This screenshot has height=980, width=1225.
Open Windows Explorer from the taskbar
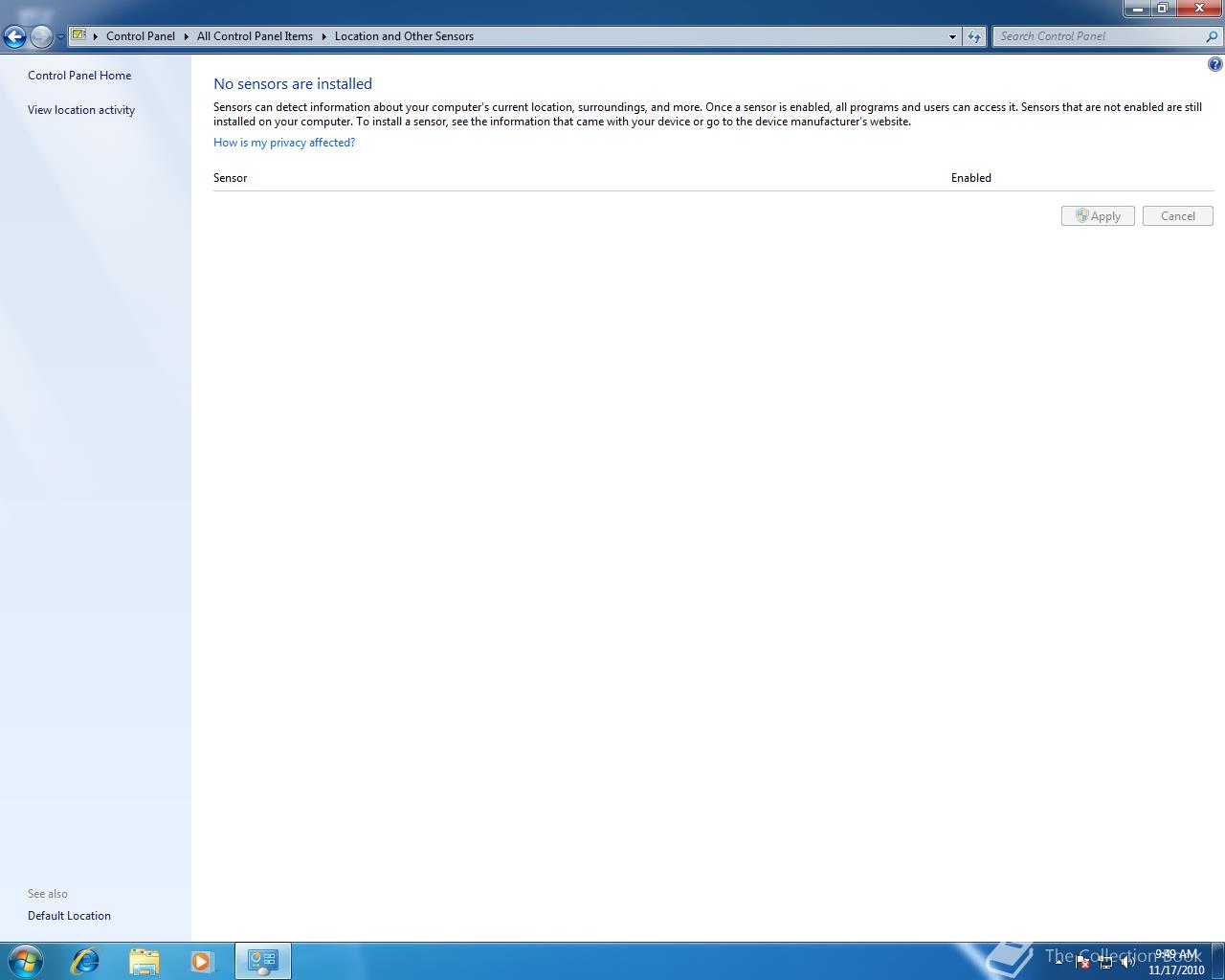click(x=144, y=960)
